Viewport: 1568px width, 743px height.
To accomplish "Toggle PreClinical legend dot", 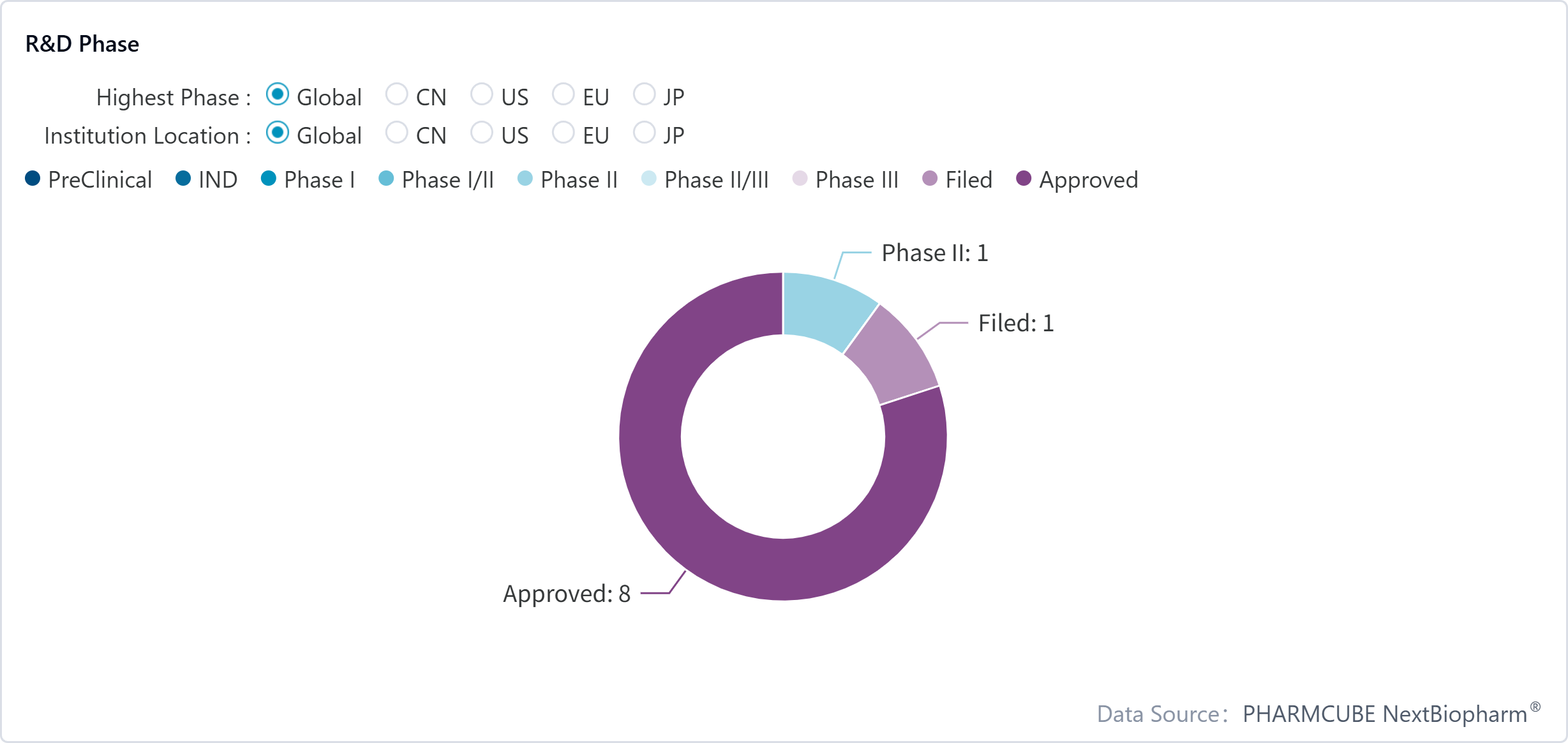I will (x=33, y=179).
